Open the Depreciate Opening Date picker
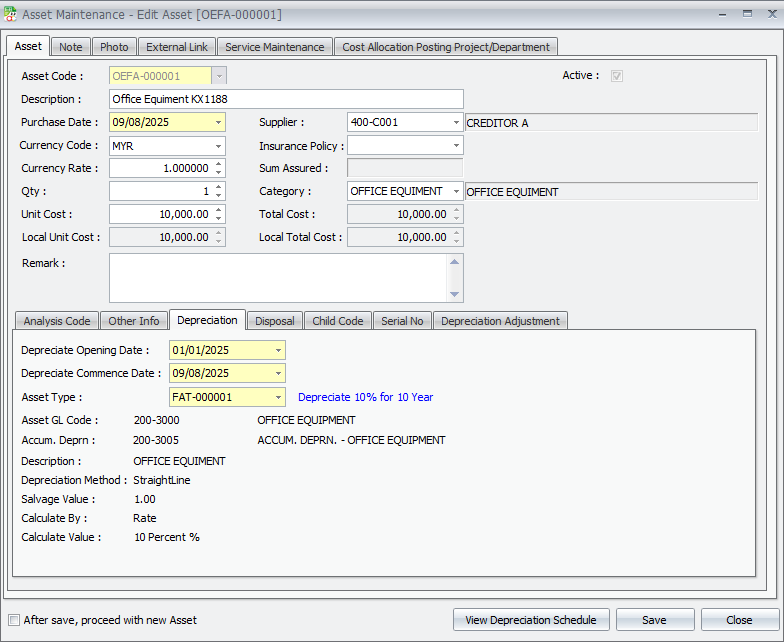Image resolution: width=784 pixels, height=642 pixels. click(278, 350)
